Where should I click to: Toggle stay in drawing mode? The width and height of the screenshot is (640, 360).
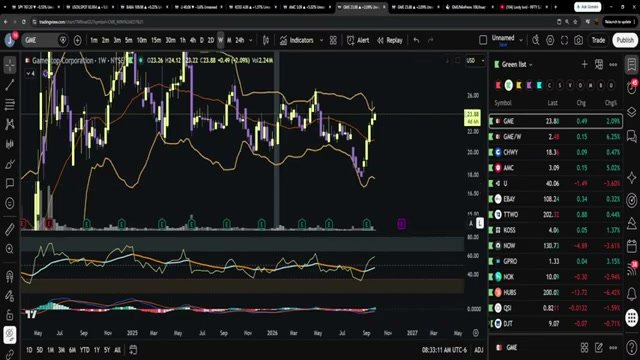10,296
